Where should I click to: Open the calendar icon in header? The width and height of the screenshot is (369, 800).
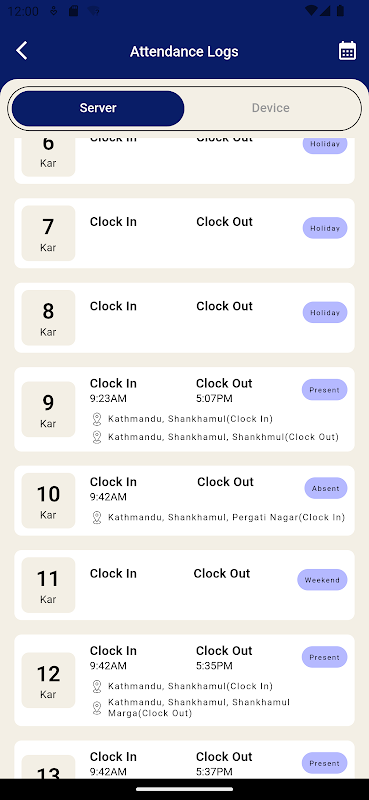pos(347,51)
